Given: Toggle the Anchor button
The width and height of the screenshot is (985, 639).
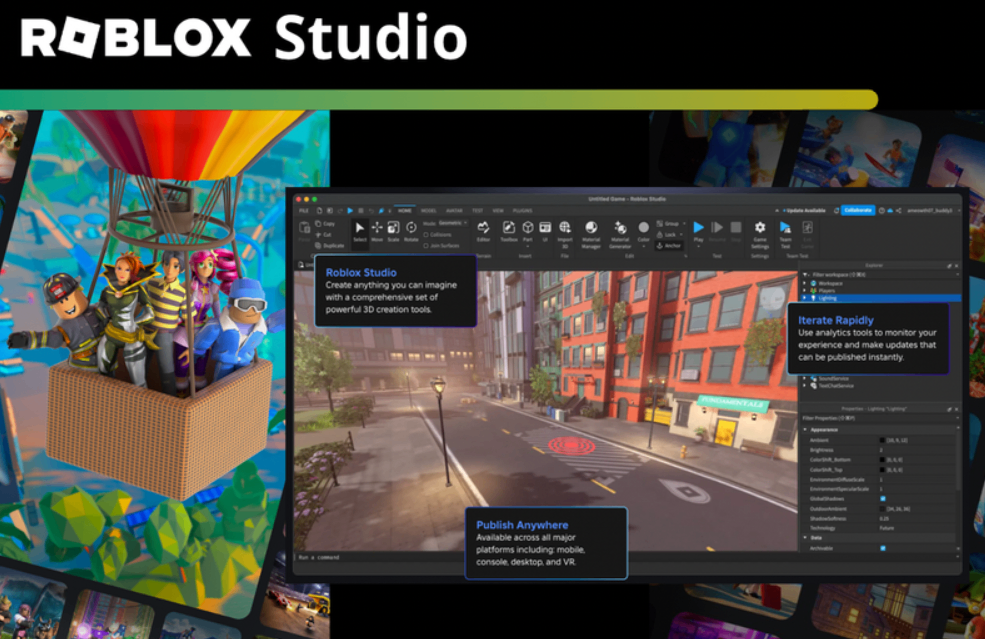Looking at the screenshot, I should (x=668, y=246).
